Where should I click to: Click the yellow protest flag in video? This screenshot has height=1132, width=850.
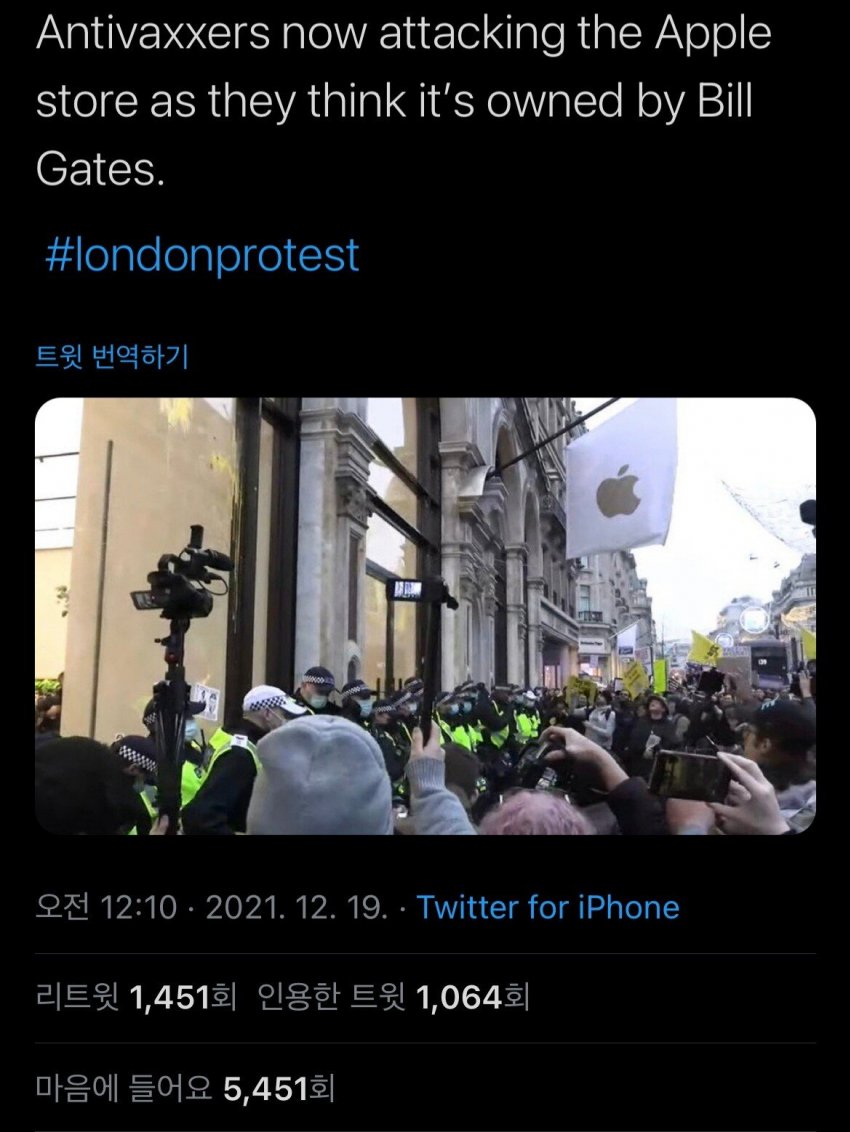click(x=706, y=649)
